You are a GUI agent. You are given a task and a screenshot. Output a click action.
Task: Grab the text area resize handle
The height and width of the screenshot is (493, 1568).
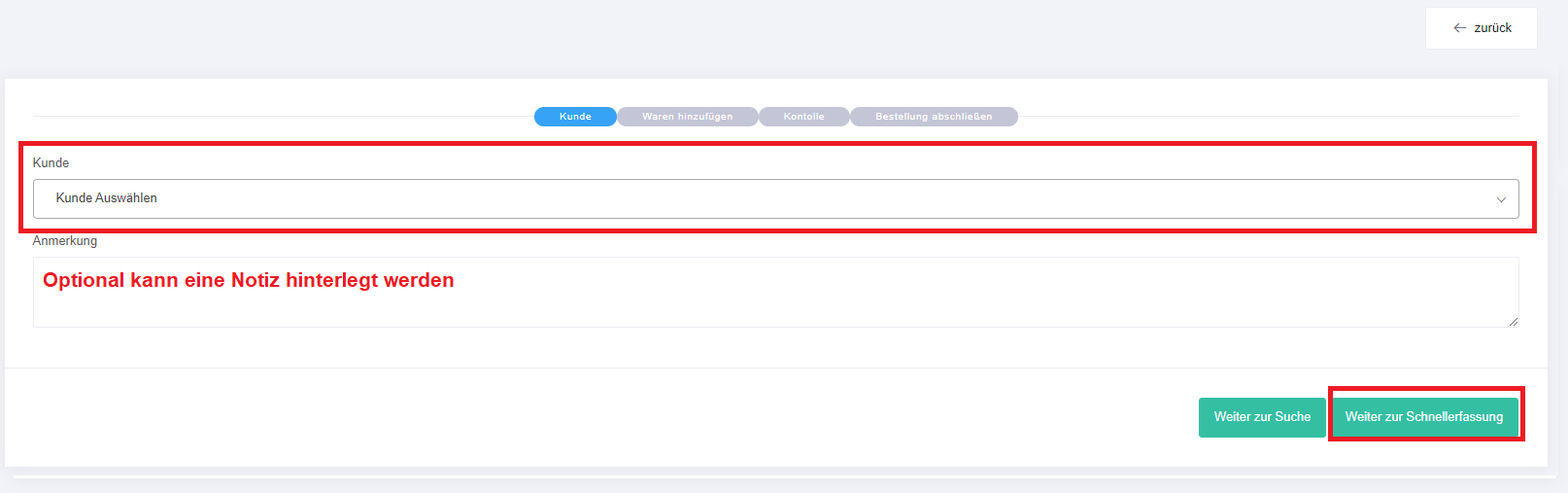tap(1513, 321)
